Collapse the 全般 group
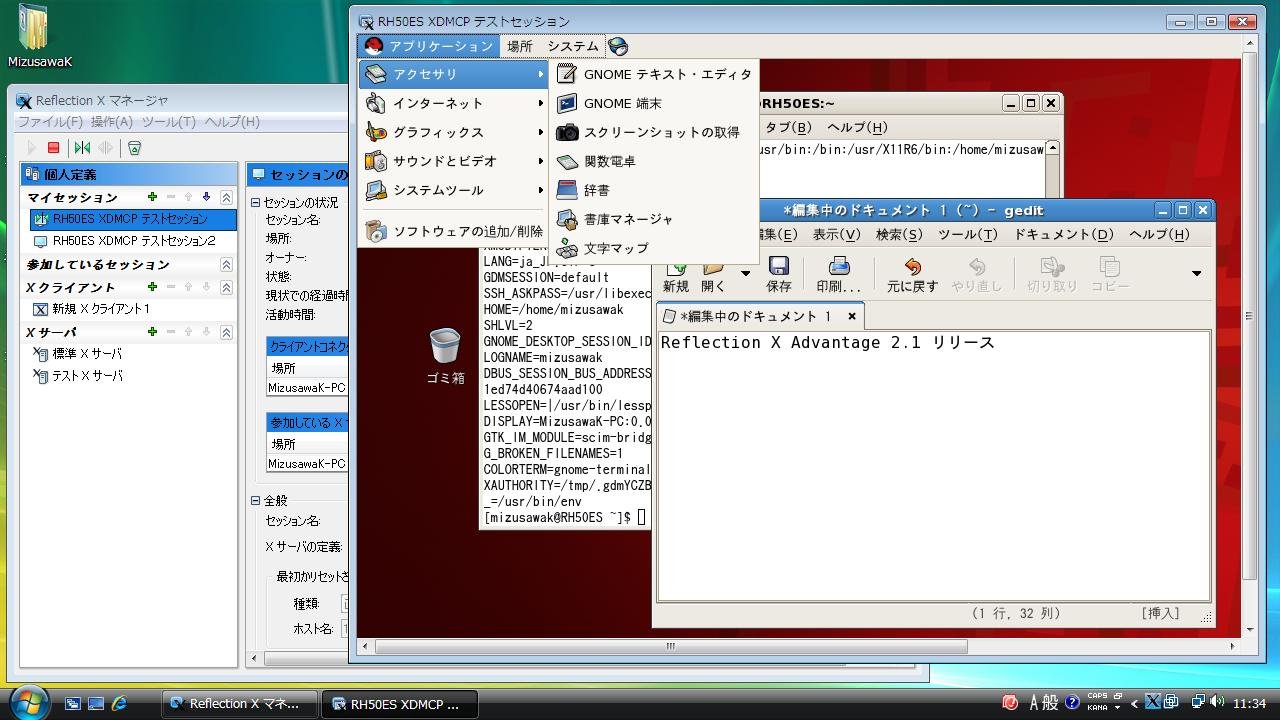 tap(256, 500)
